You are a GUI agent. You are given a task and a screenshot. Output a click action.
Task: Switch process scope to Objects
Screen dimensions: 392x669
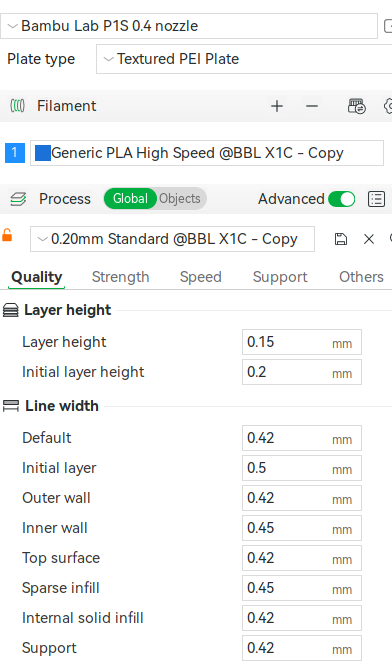click(180, 199)
